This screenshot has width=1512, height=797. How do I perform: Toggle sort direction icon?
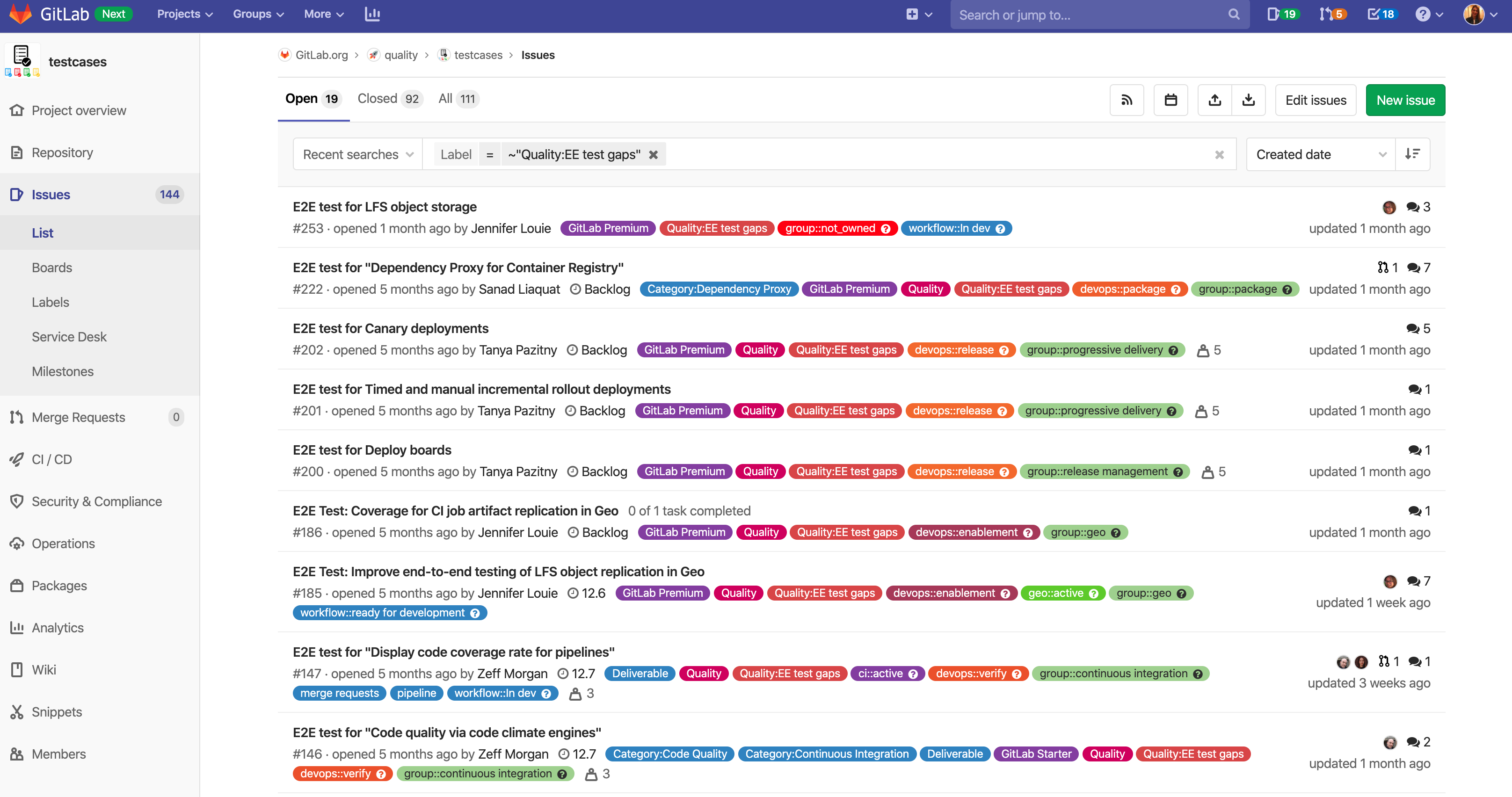click(x=1413, y=154)
